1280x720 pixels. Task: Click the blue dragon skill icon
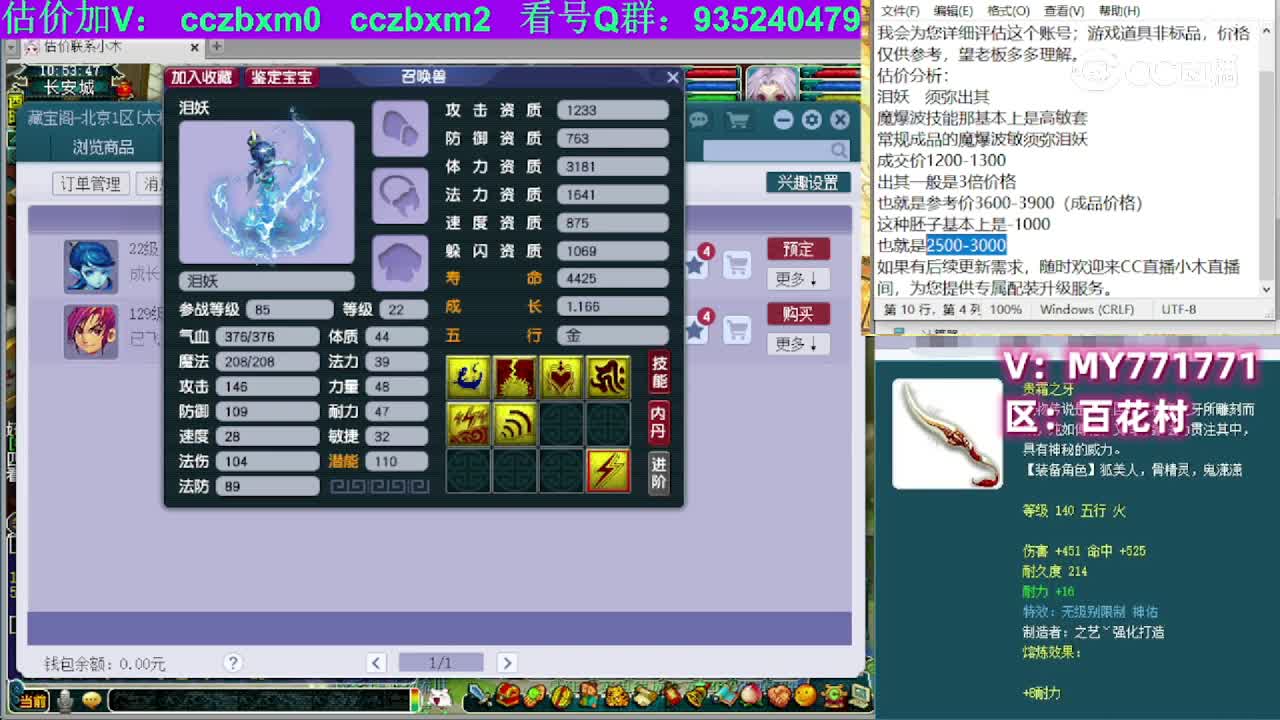468,377
